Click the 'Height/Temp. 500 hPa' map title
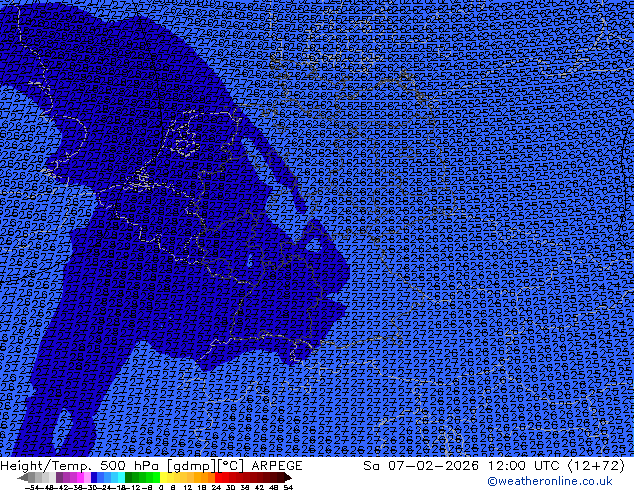The width and height of the screenshot is (634, 490). [x=81, y=466]
